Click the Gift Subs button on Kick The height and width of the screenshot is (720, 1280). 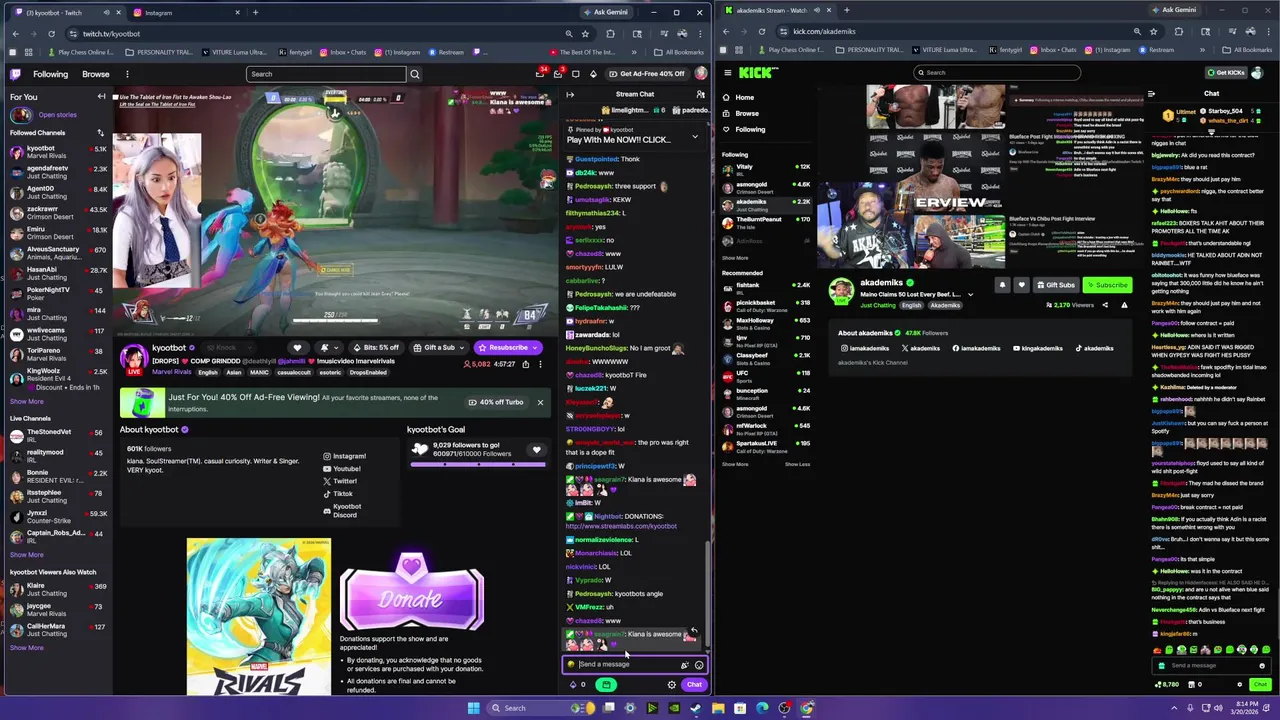(1055, 285)
